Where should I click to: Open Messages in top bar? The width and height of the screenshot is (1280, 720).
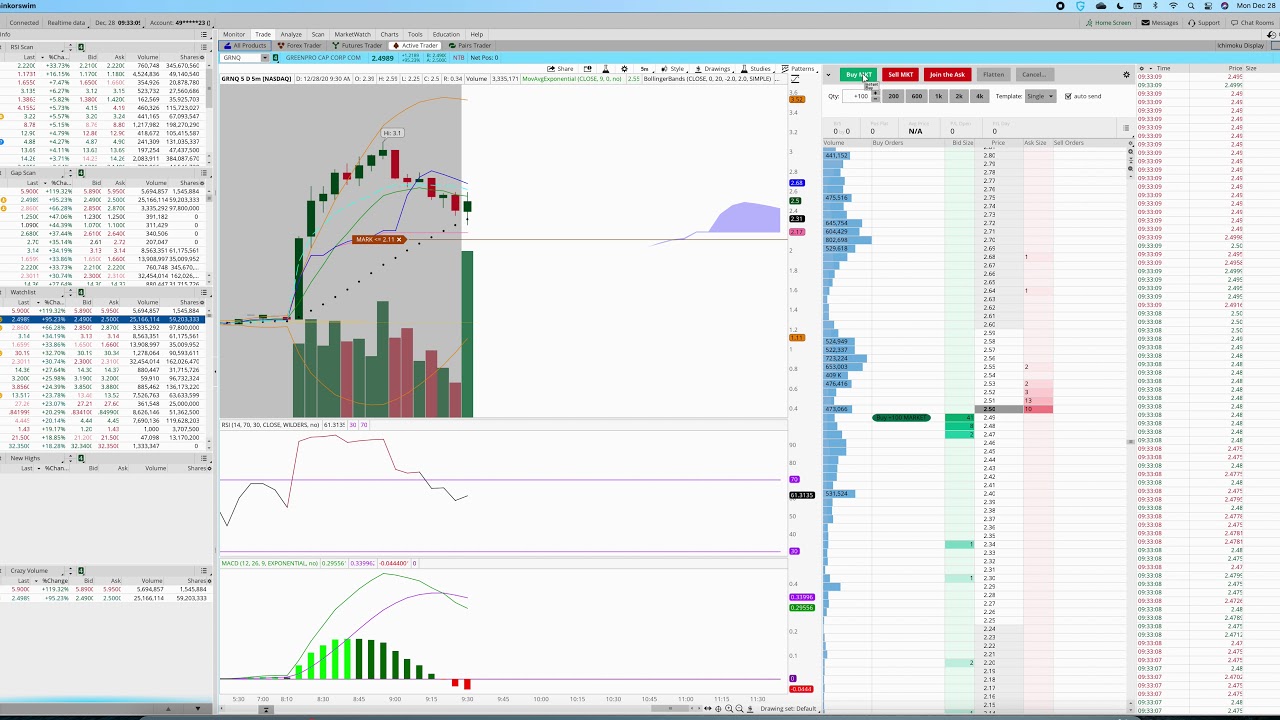tap(1160, 22)
